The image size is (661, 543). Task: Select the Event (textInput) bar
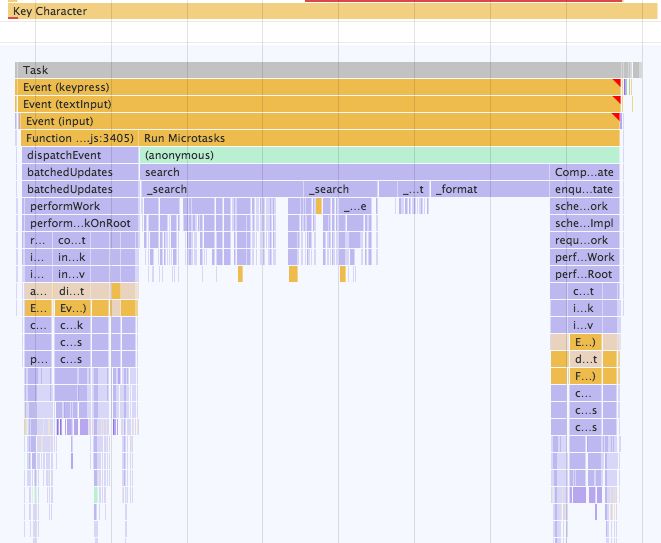[x=300, y=104]
